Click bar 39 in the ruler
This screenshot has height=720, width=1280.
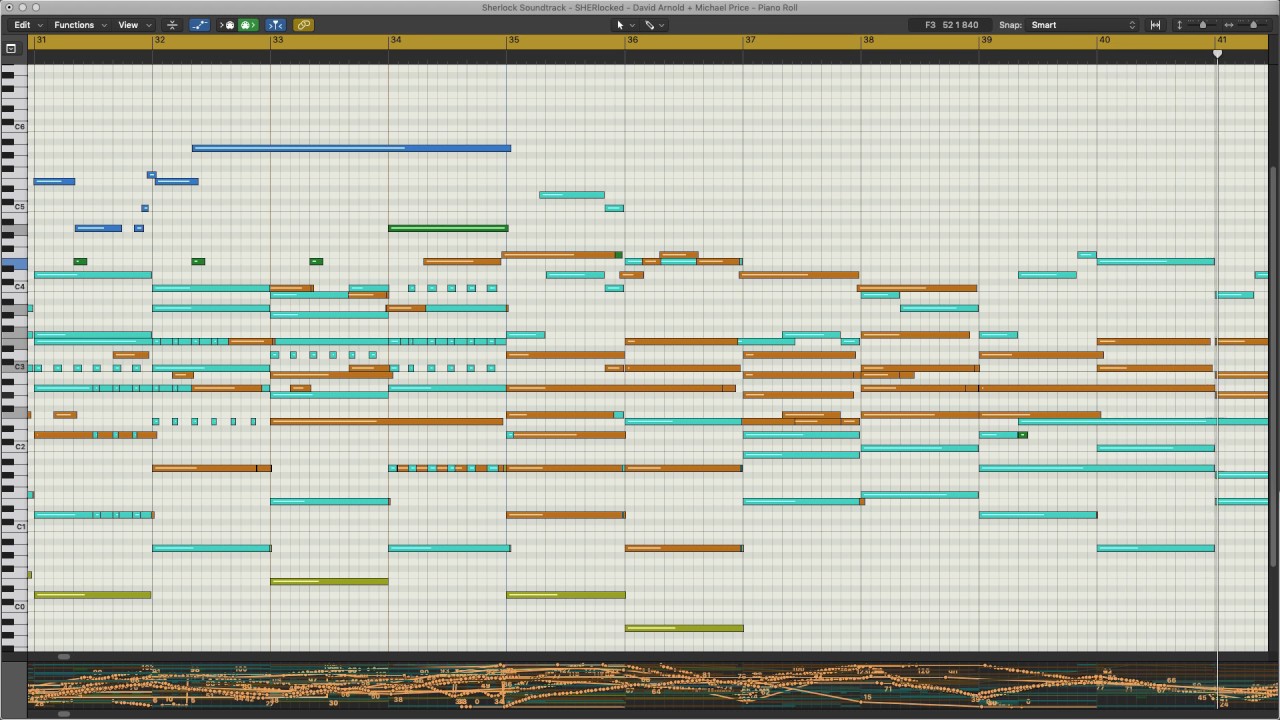pyautogui.click(x=986, y=40)
